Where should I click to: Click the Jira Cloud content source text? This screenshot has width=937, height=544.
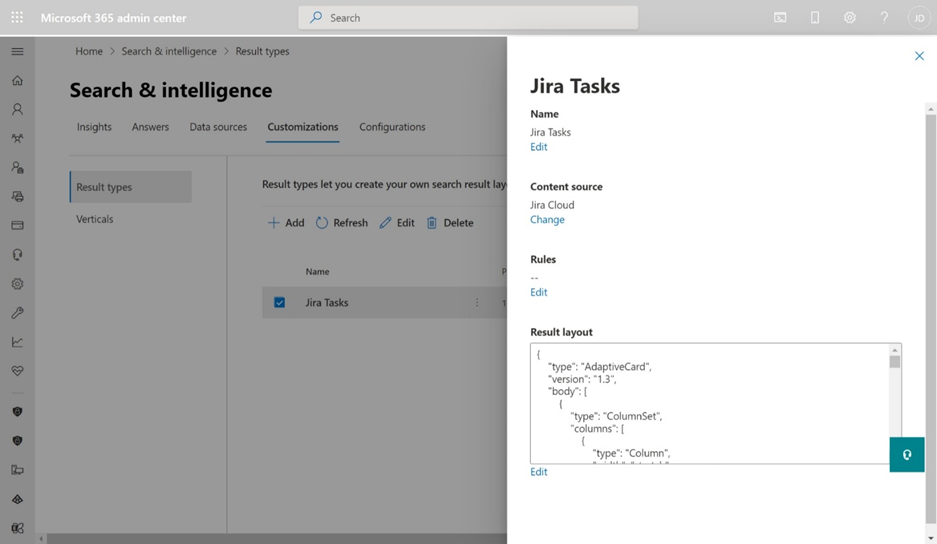(552, 204)
